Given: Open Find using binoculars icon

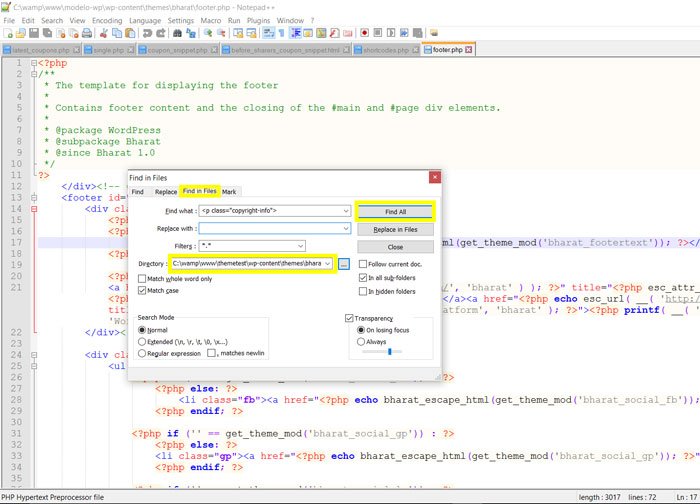Looking at the screenshot, I should pos(177,33).
